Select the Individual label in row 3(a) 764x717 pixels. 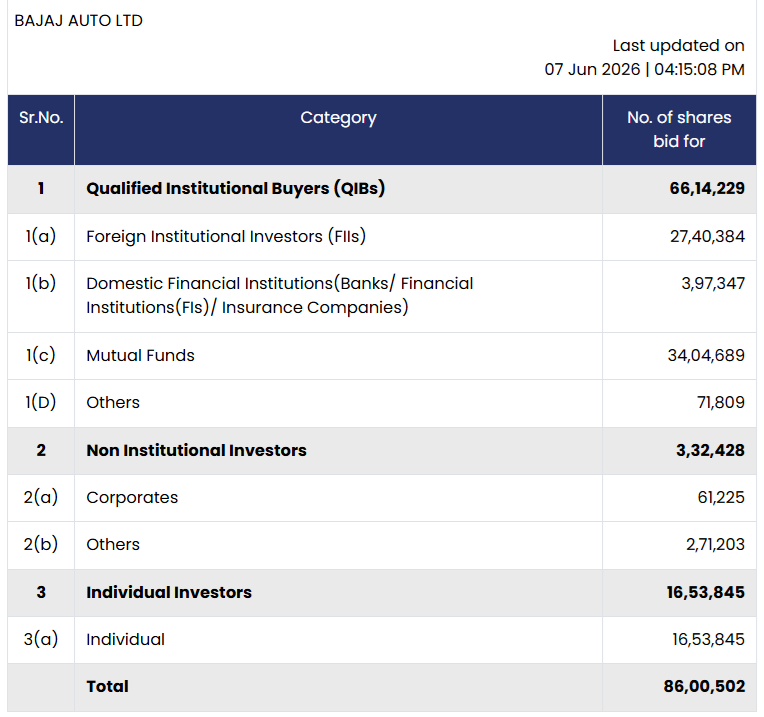point(126,639)
